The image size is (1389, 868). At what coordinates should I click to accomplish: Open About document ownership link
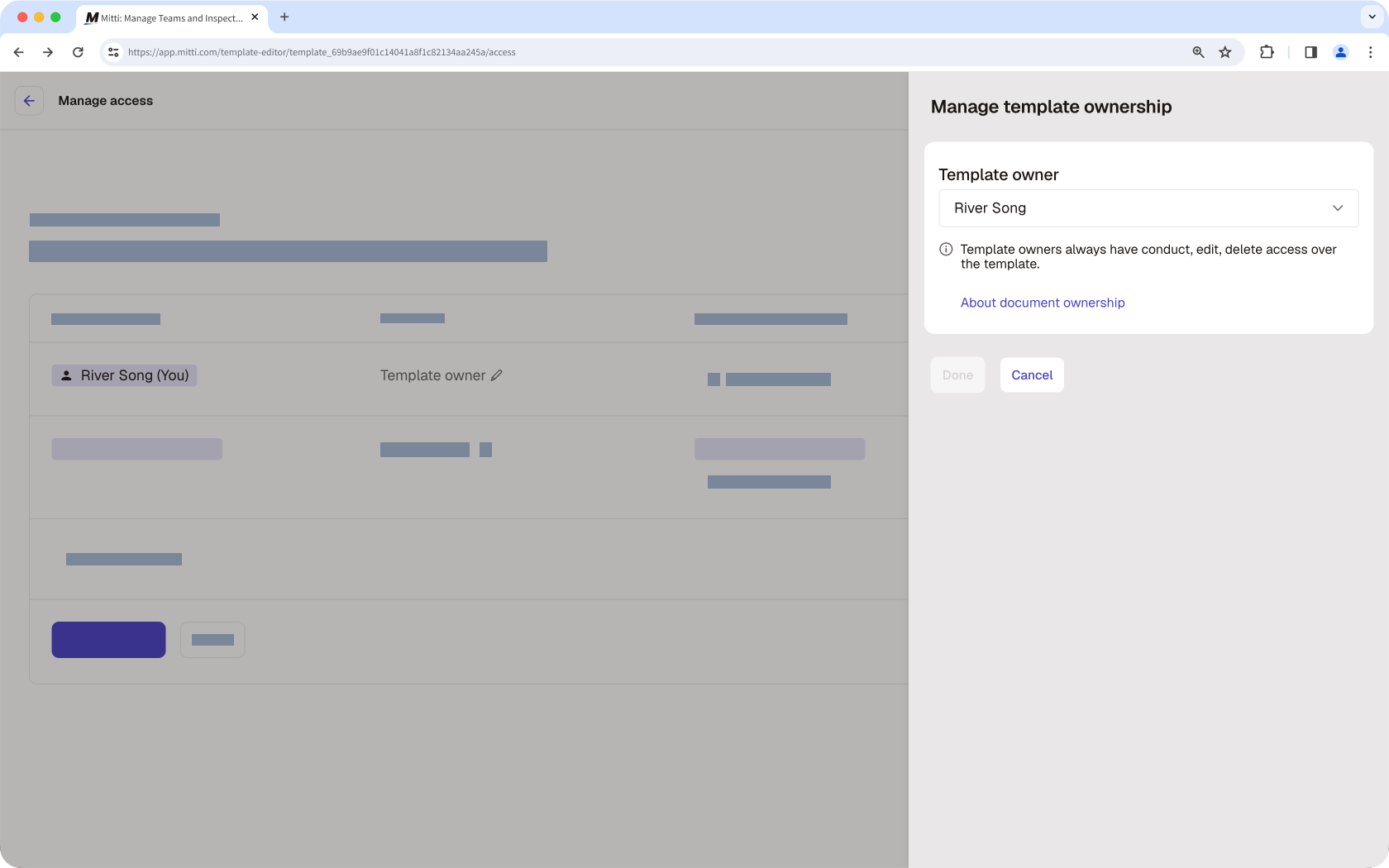pyautogui.click(x=1043, y=303)
